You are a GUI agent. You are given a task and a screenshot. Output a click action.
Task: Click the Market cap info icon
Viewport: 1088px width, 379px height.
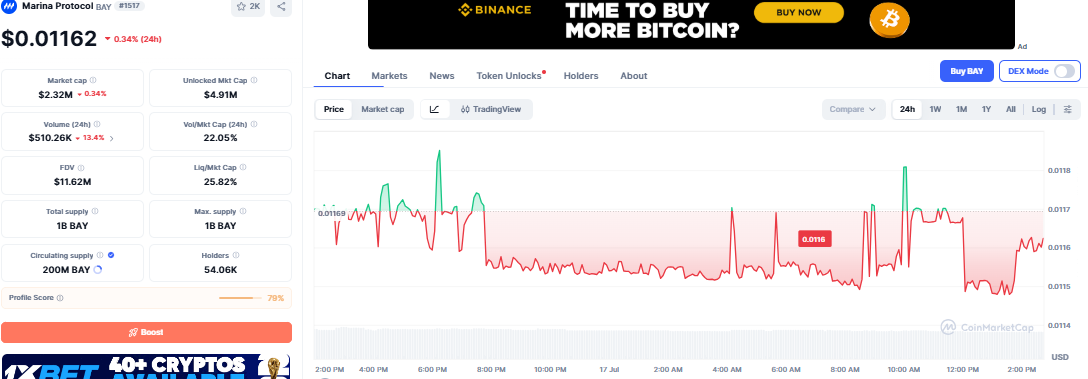point(93,81)
